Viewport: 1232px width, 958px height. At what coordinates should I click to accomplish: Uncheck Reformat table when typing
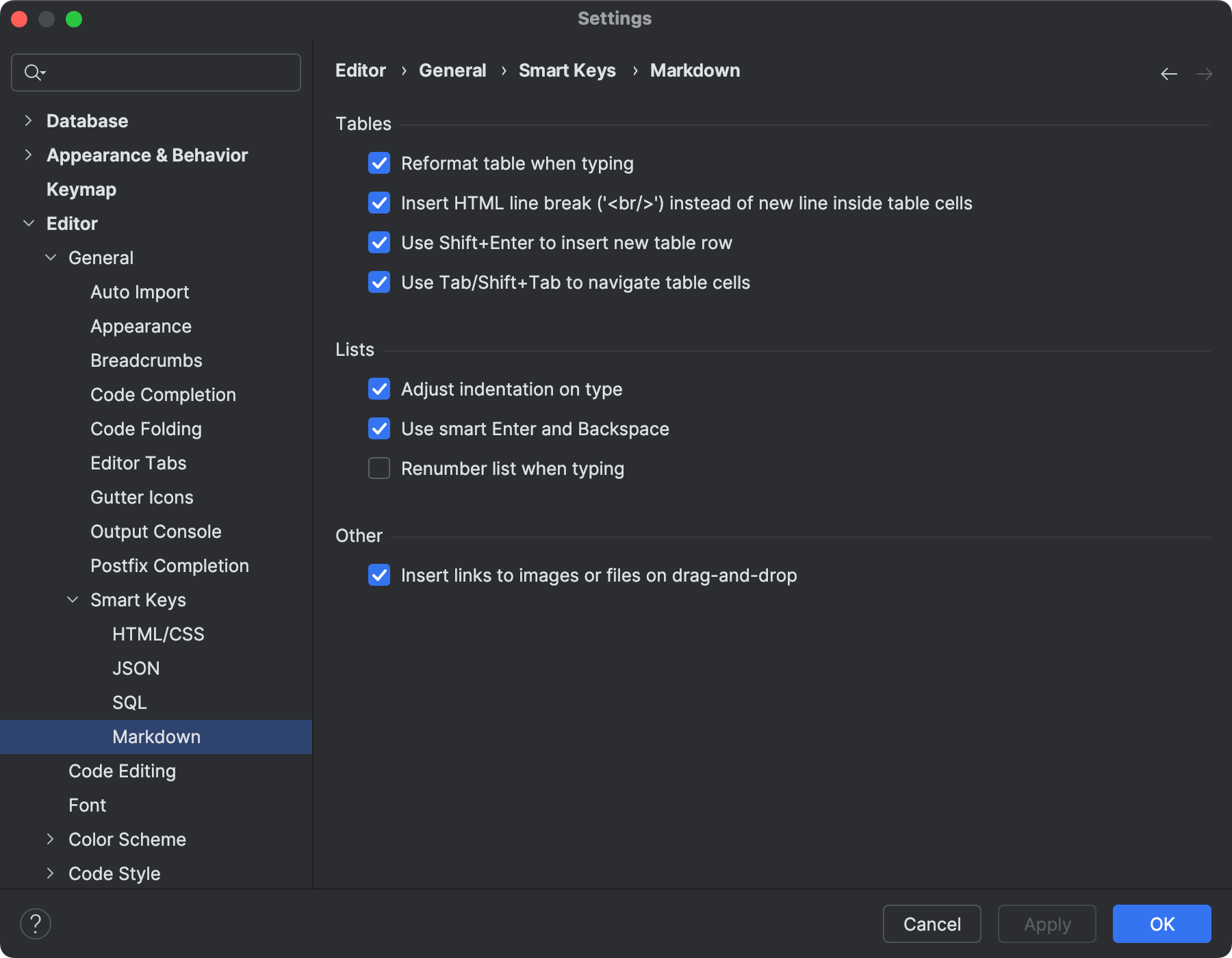click(x=379, y=164)
